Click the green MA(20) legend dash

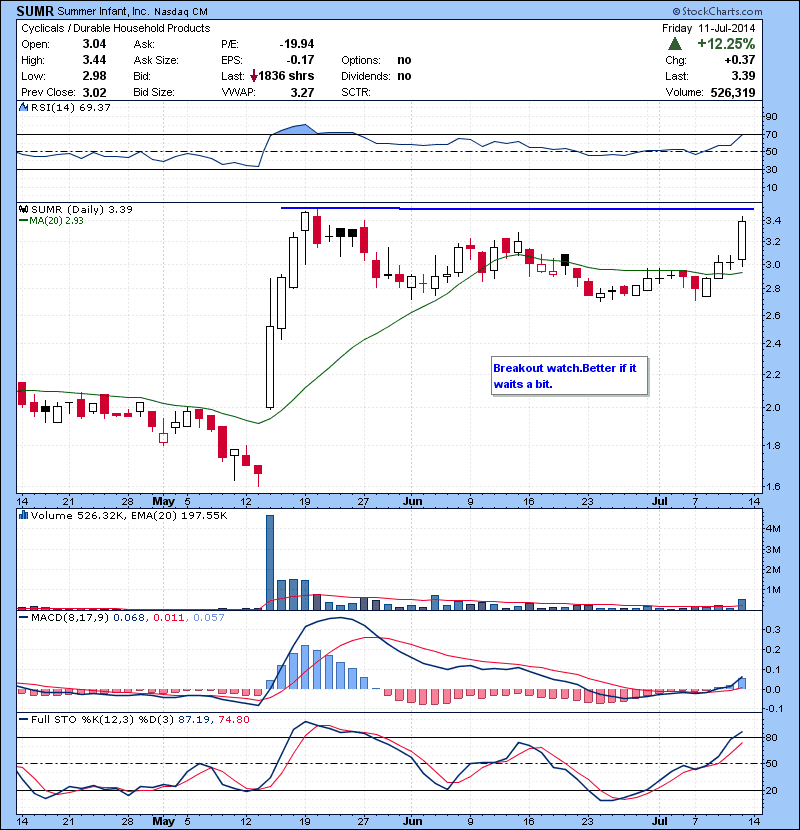(23, 220)
